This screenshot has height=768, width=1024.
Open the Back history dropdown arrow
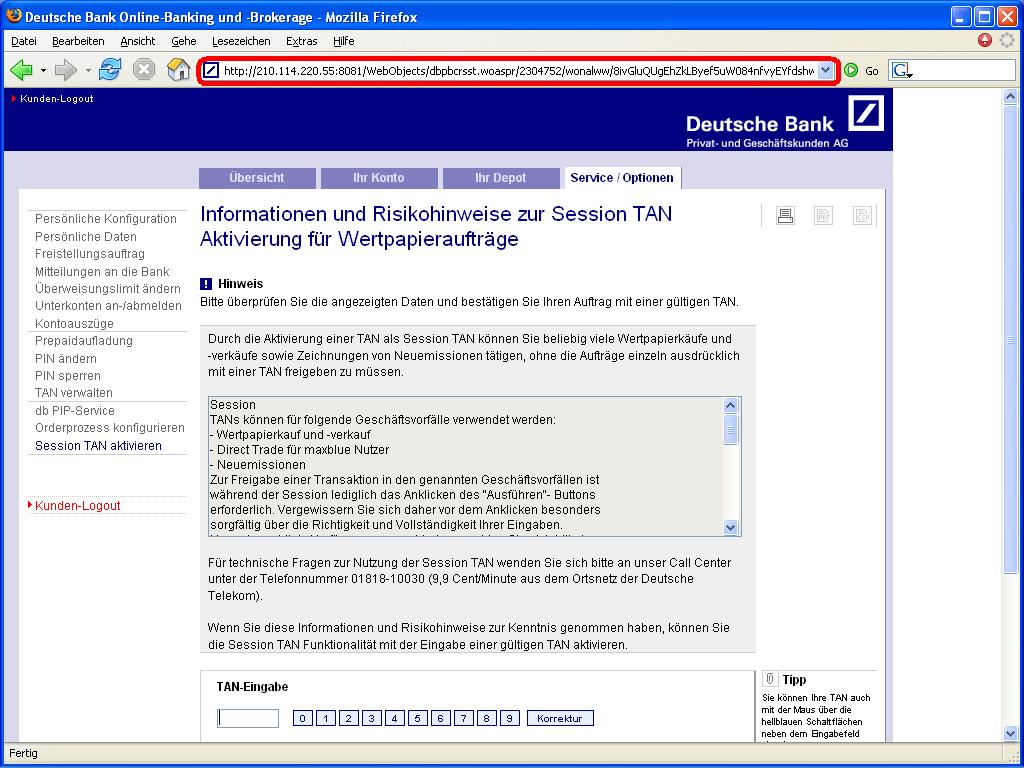coord(43,70)
